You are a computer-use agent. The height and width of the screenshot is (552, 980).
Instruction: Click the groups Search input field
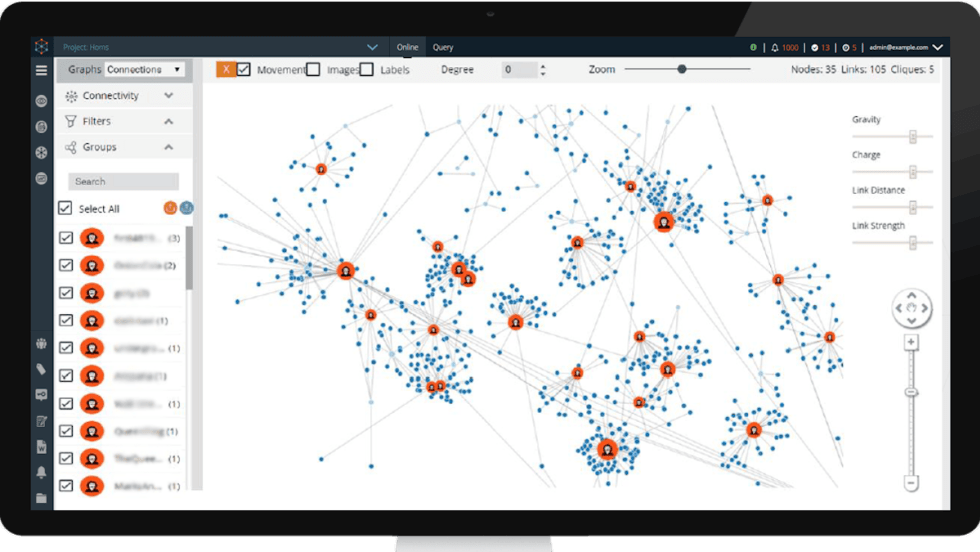click(x=123, y=181)
